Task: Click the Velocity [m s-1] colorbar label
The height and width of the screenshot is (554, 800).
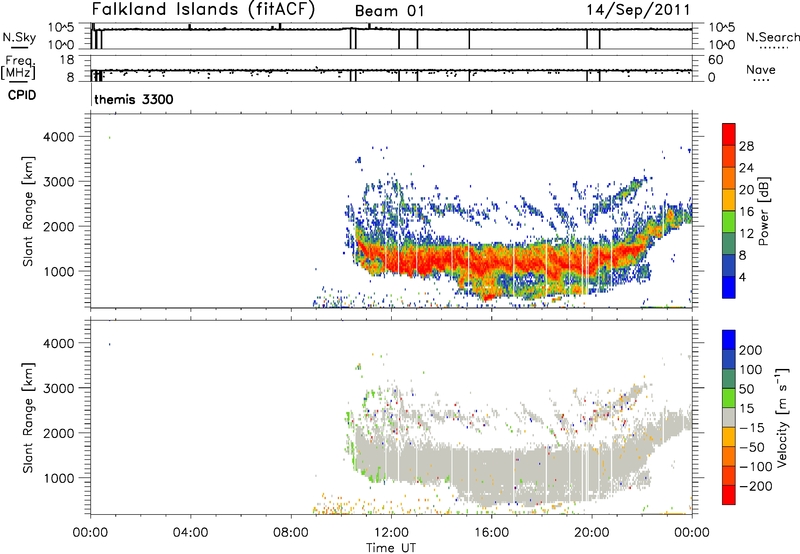Action: [x=781, y=417]
